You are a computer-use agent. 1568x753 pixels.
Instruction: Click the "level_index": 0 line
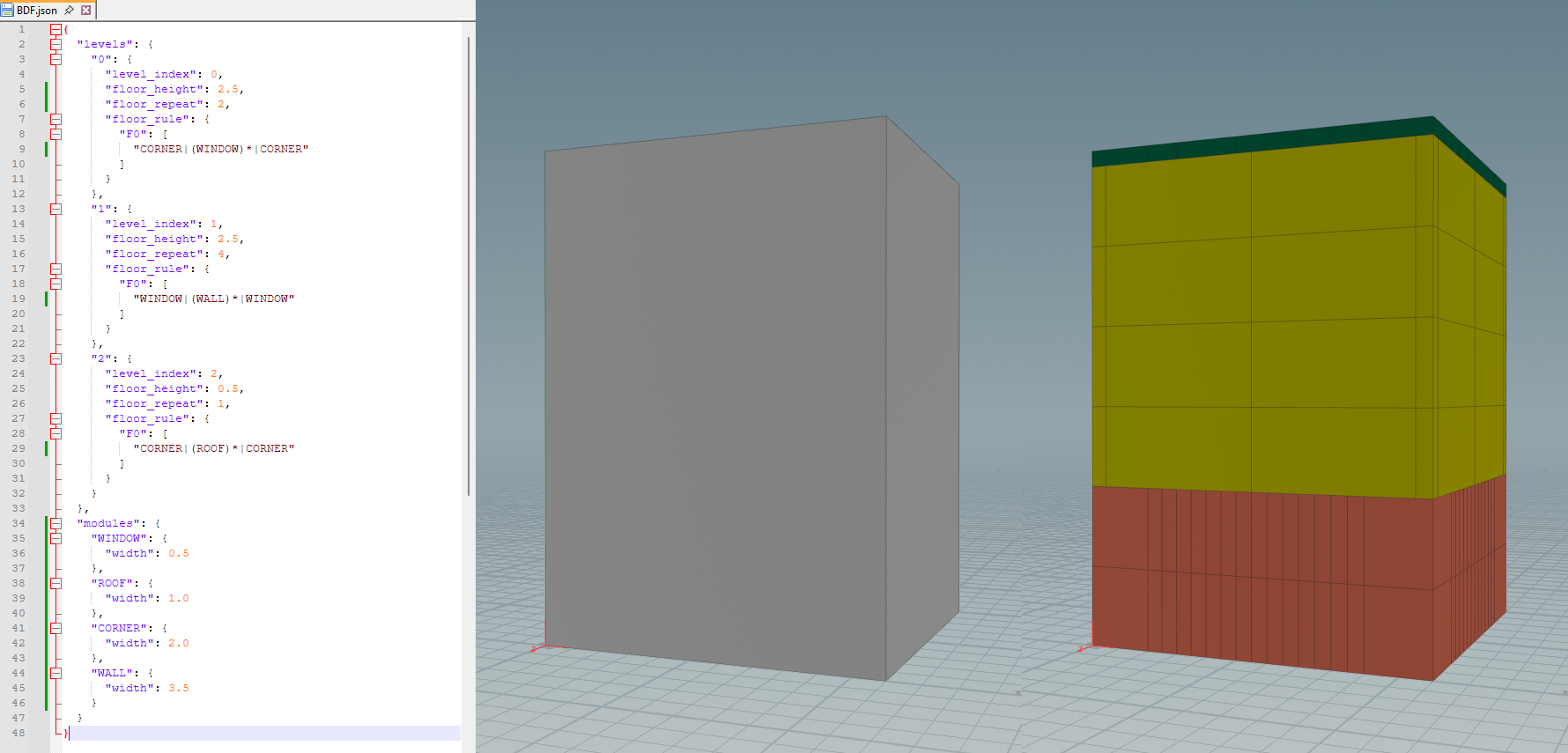tap(164, 74)
